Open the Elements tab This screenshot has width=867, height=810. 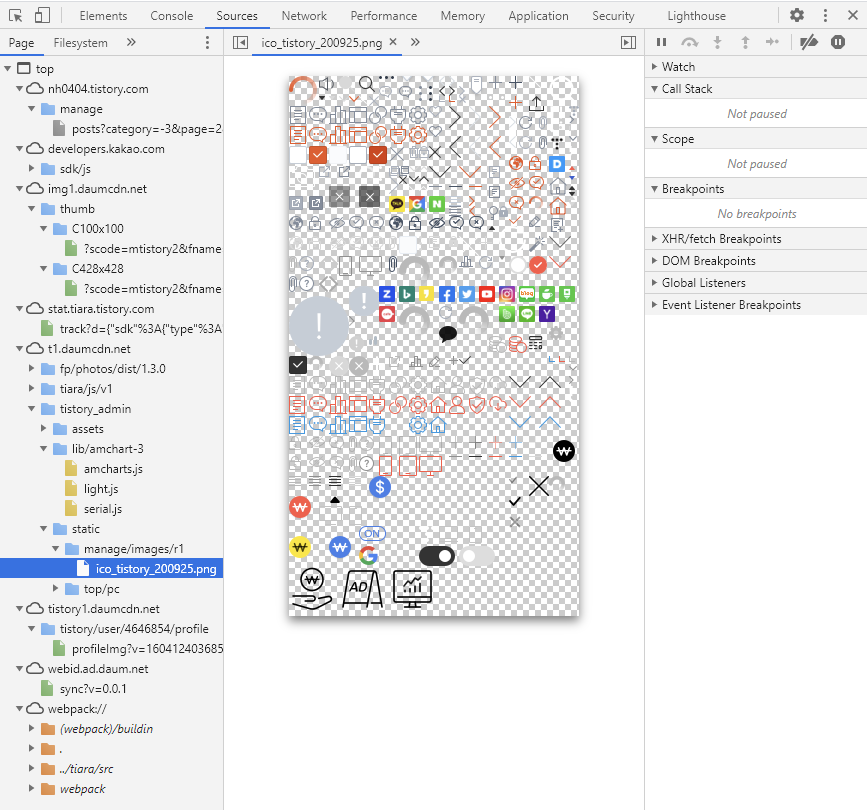(x=103, y=16)
